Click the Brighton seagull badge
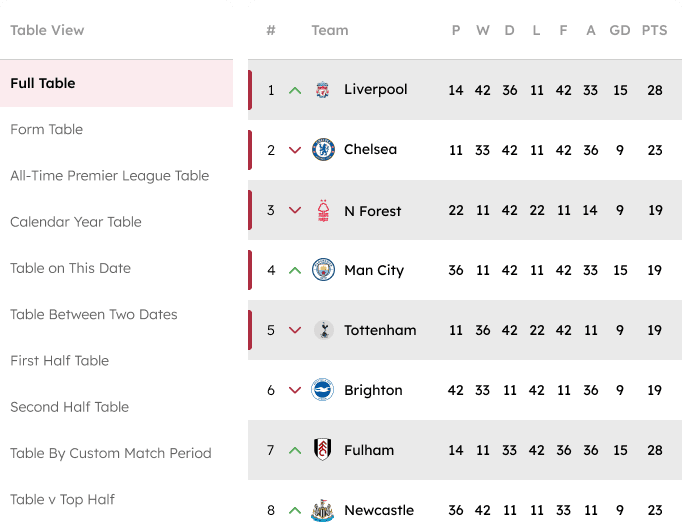 (x=323, y=390)
